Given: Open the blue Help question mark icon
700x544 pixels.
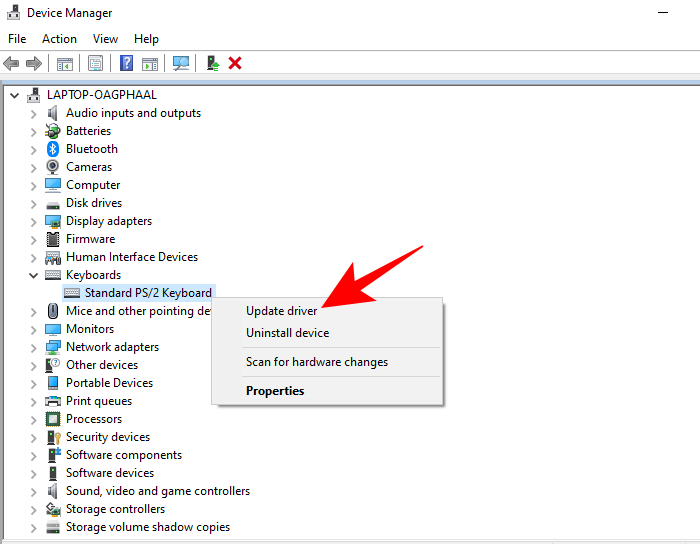Looking at the screenshot, I should (126, 63).
